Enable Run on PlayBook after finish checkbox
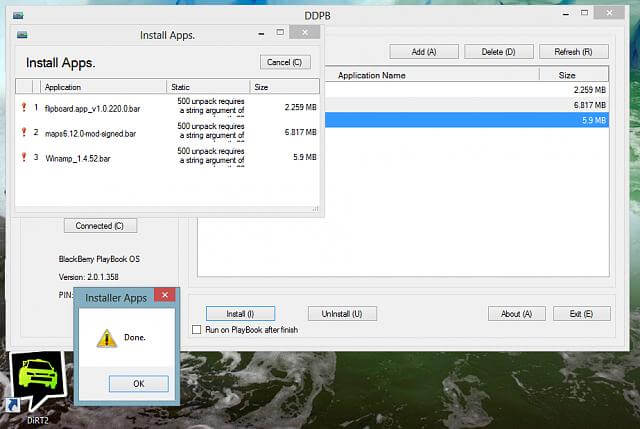Screen dimensions: 640x429 click(197, 329)
